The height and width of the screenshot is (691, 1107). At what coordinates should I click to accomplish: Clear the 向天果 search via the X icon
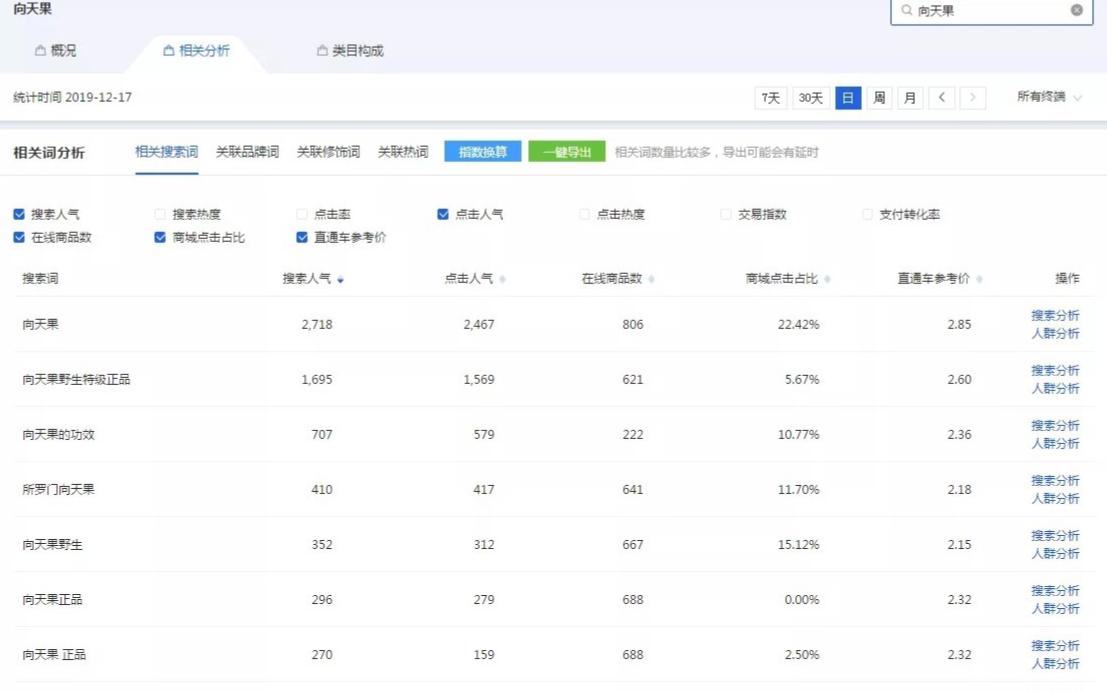(1076, 11)
